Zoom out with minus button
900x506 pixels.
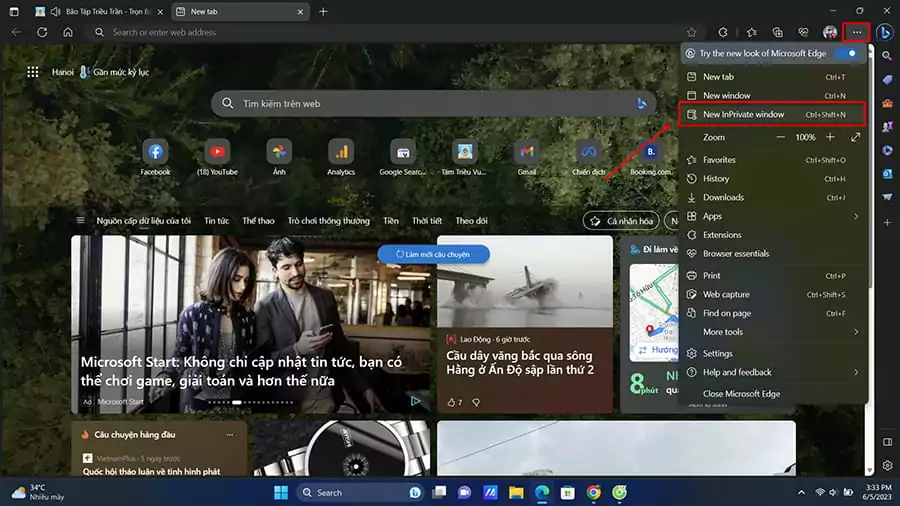pyautogui.click(x=780, y=137)
